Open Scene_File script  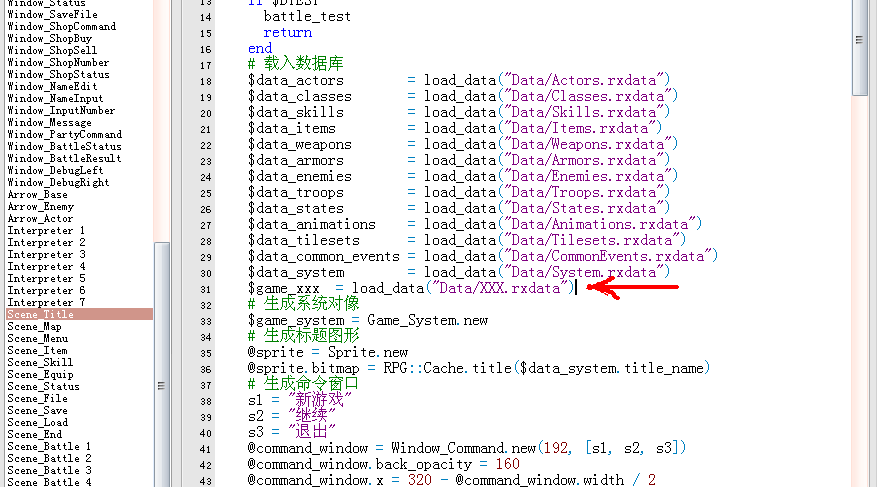point(37,399)
